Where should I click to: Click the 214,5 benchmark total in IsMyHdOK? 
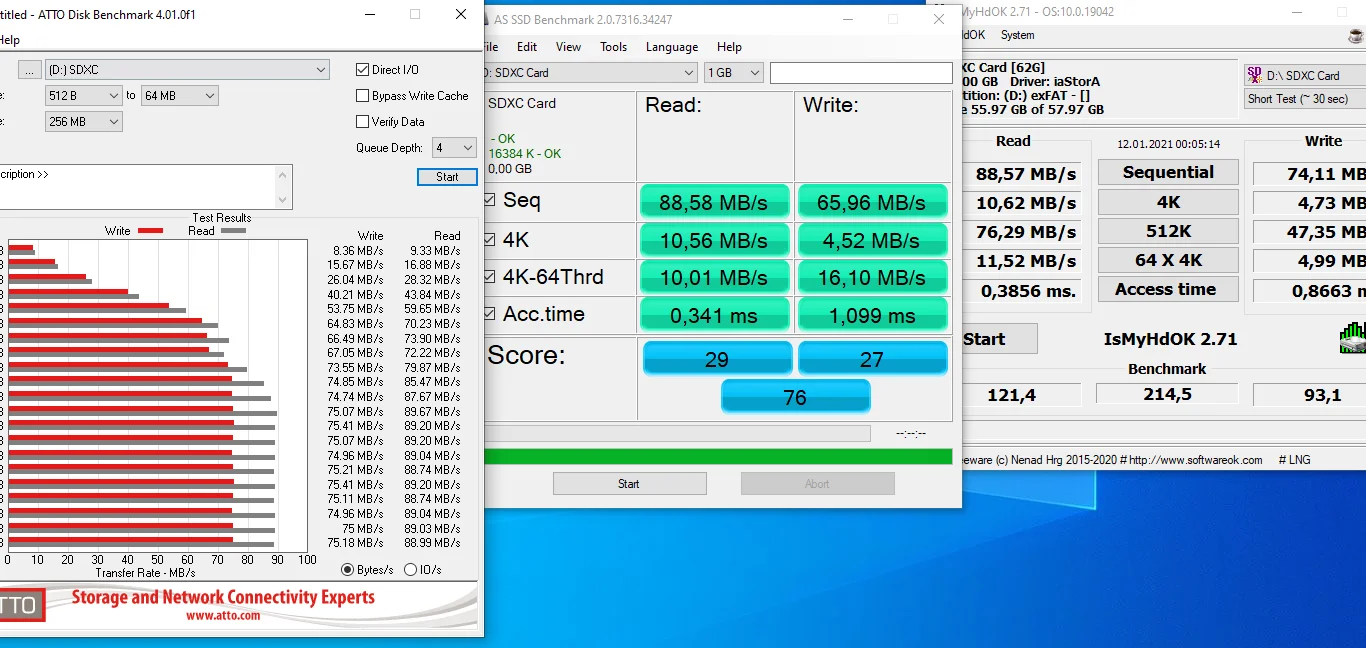coord(1168,395)
